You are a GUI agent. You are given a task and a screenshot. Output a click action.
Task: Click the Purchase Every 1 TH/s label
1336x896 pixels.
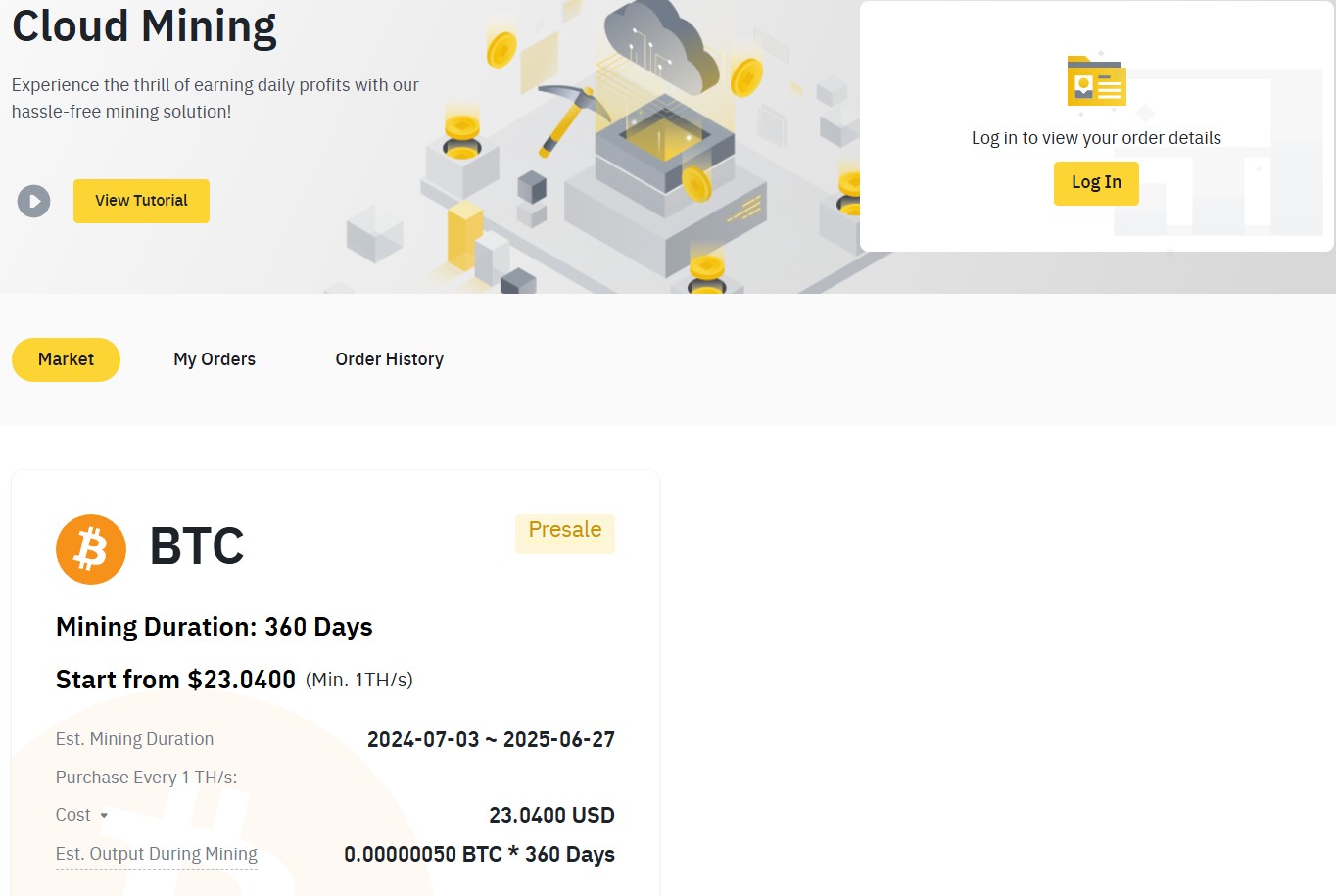146,778
